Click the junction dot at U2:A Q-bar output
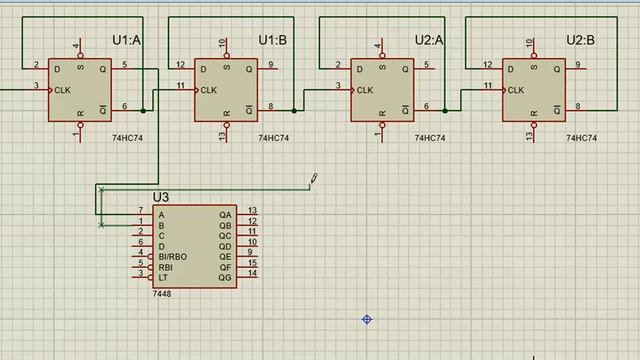640x360 pixels. pos(445,111)
